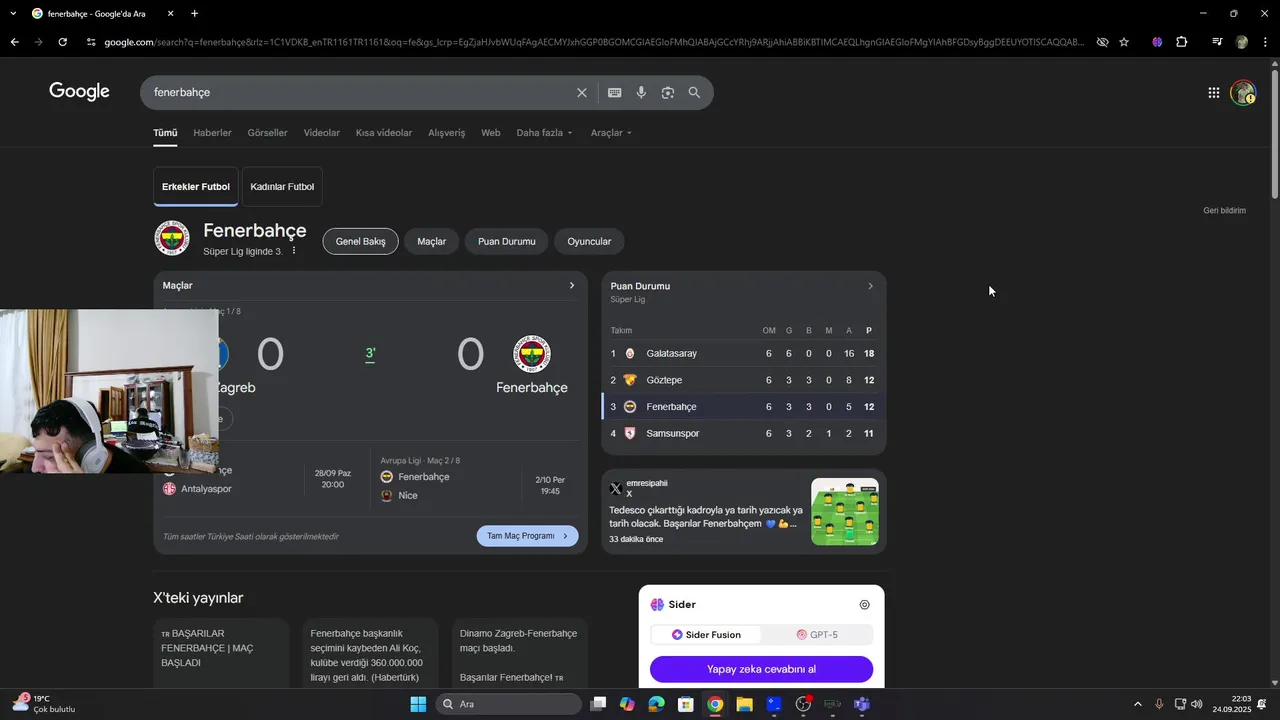Screen dimensions: 1280x720
Task: Open the Chrome extensions puzzle icon
Action: pyautogui.click(x=1182, y=42)
